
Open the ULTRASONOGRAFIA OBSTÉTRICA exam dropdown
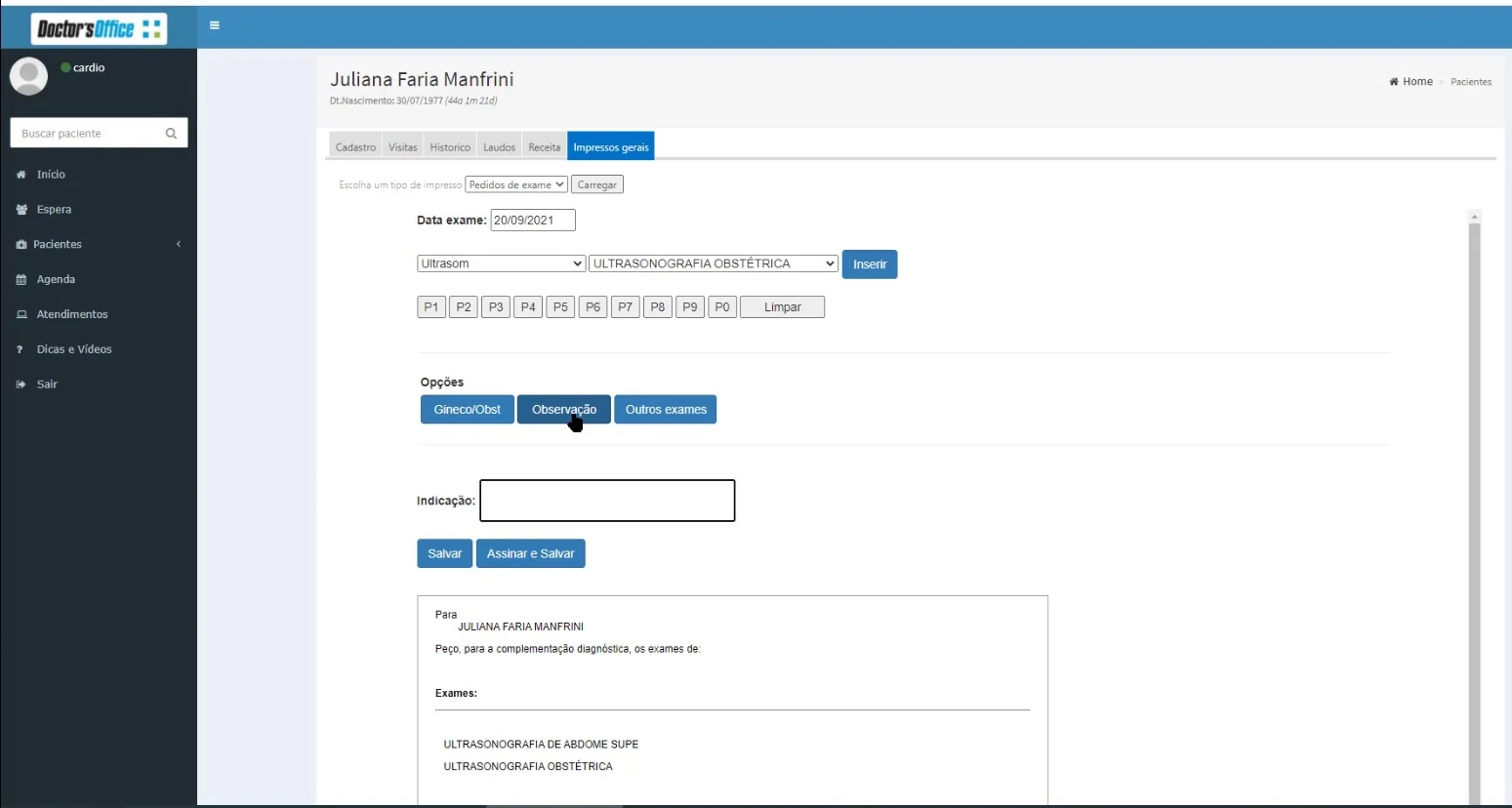tap(714, 263)
